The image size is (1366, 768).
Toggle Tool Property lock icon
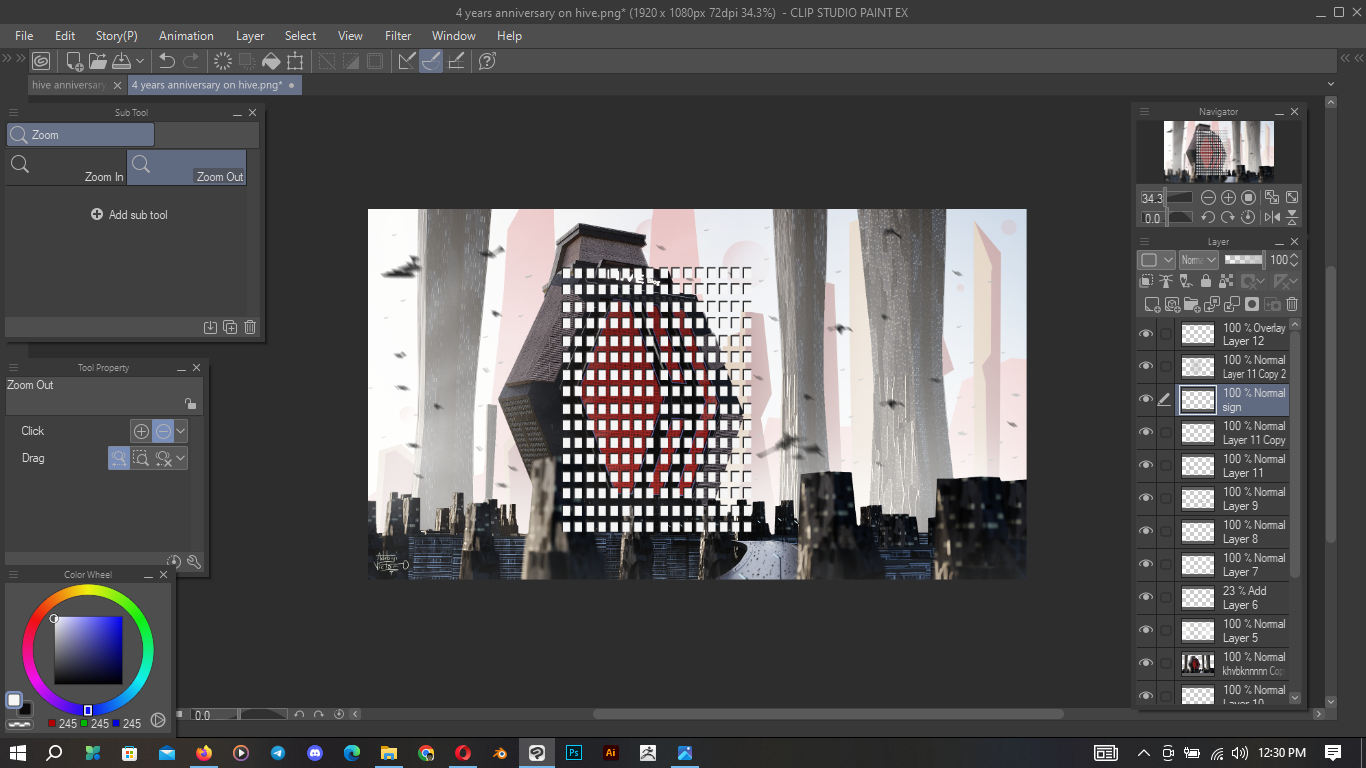(x=190, y=404)
